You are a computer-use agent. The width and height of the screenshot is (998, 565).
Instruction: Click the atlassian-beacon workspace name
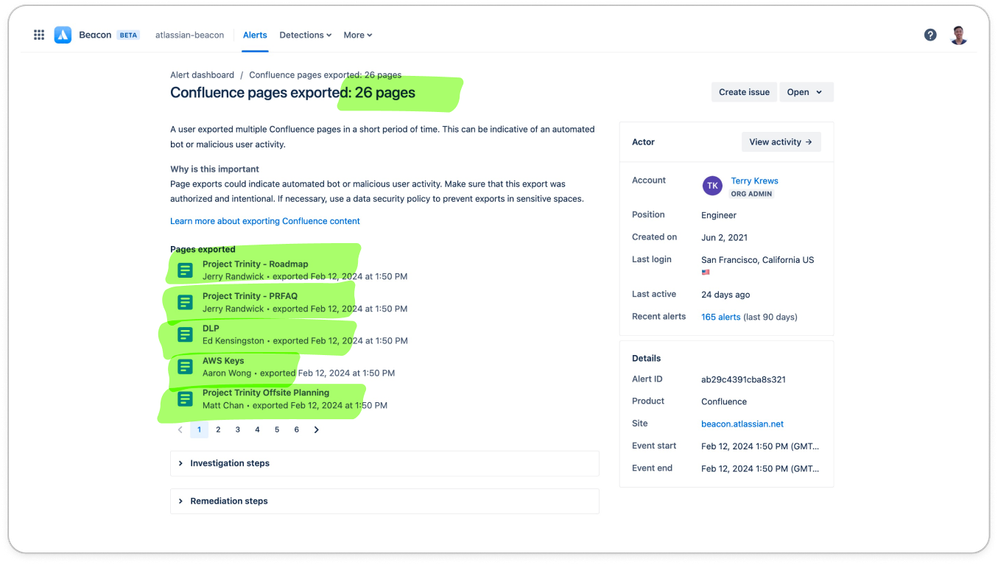click(190, 35)
